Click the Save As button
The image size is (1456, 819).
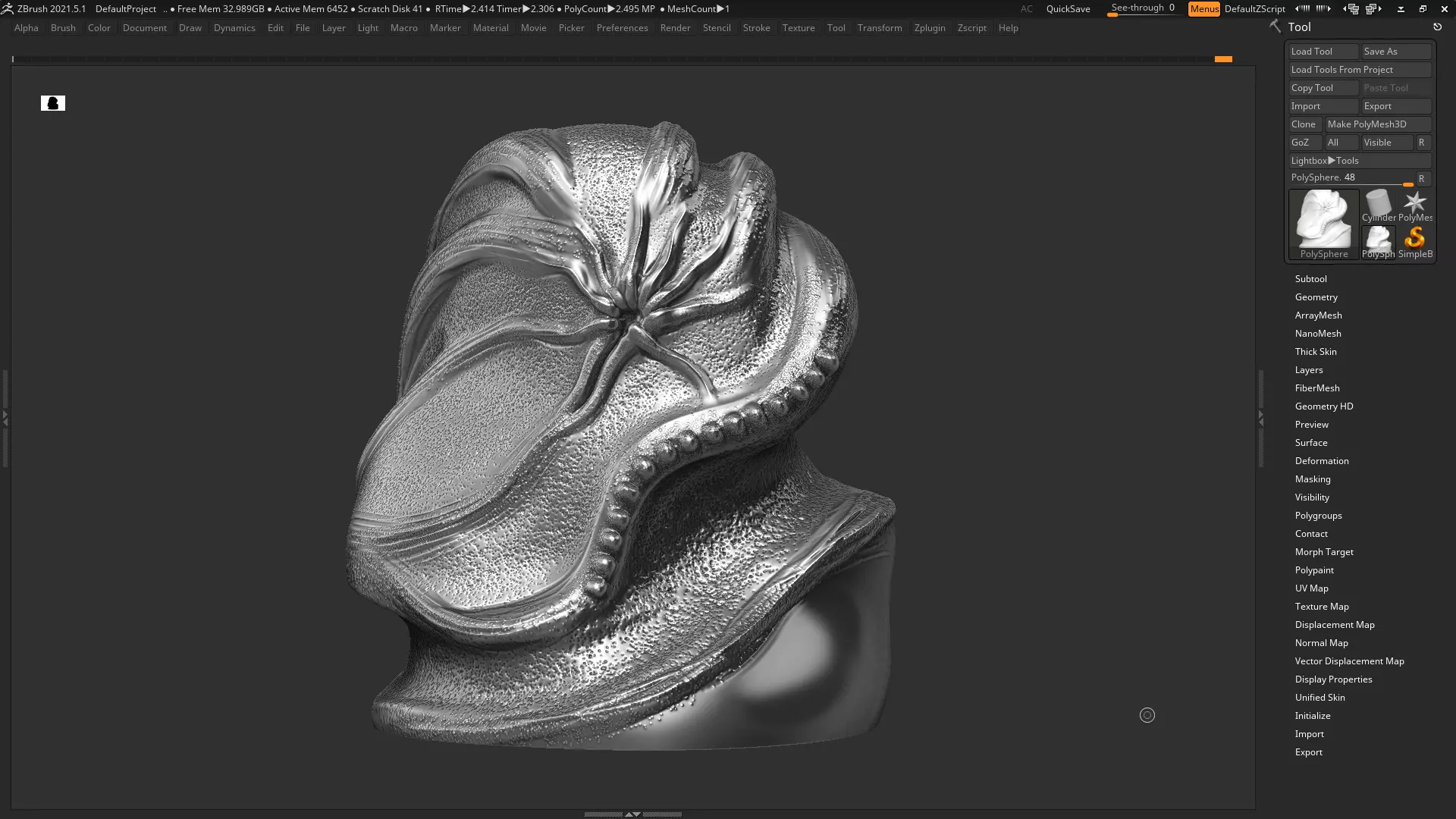1396,52
